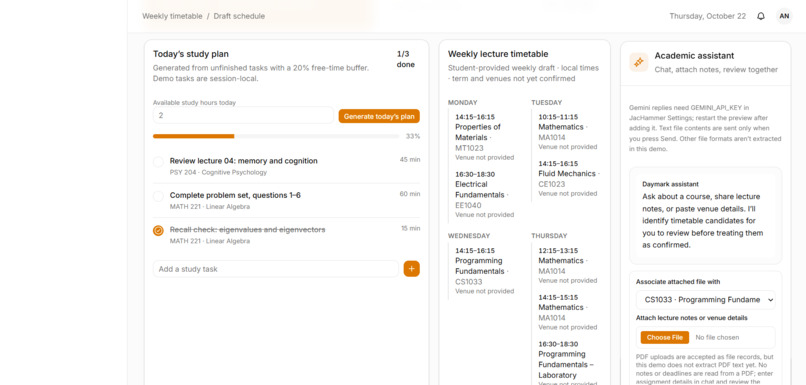Click the No file chosen text

[x=717, y=338]
